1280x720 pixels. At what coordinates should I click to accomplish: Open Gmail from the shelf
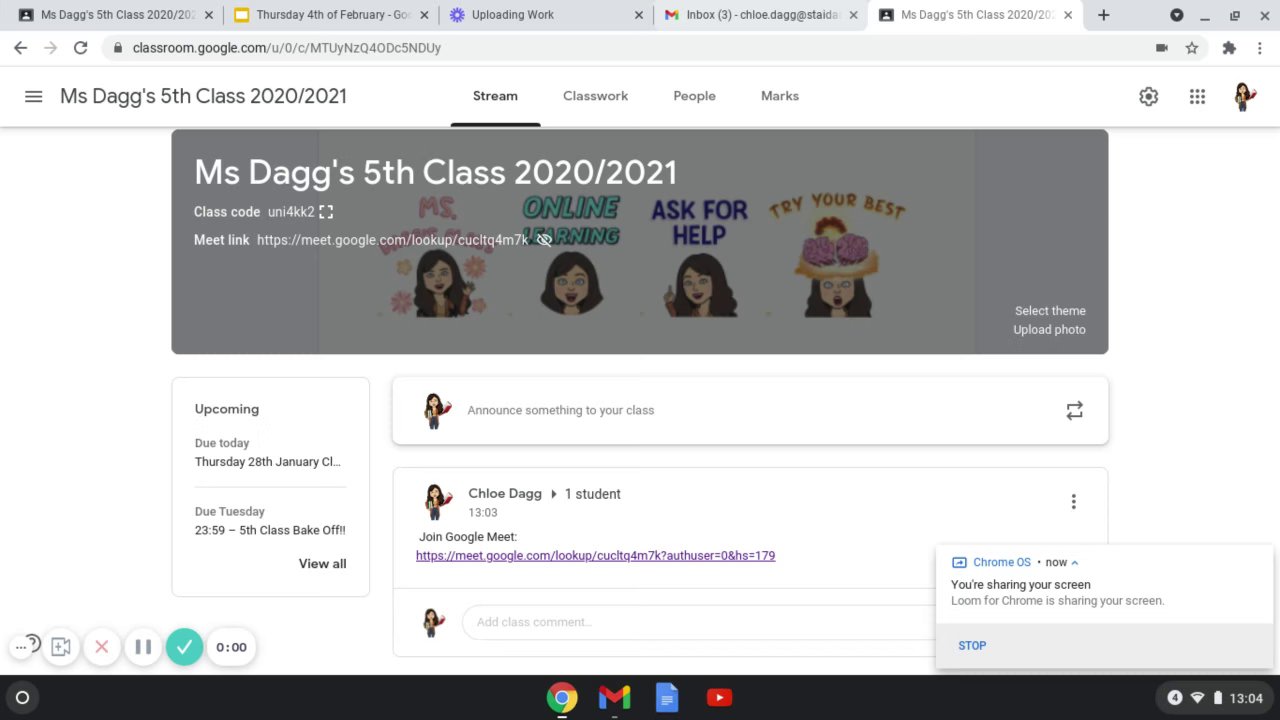pos(614,698)
